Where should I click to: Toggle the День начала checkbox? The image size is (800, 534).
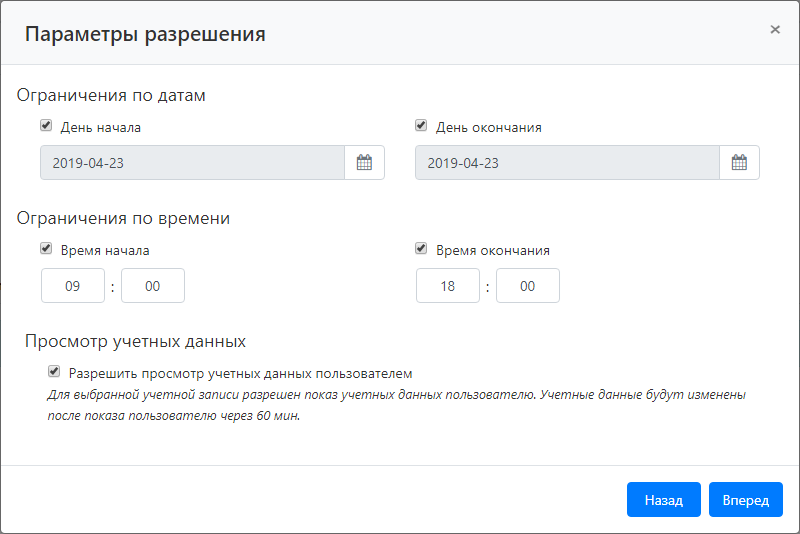46,126
